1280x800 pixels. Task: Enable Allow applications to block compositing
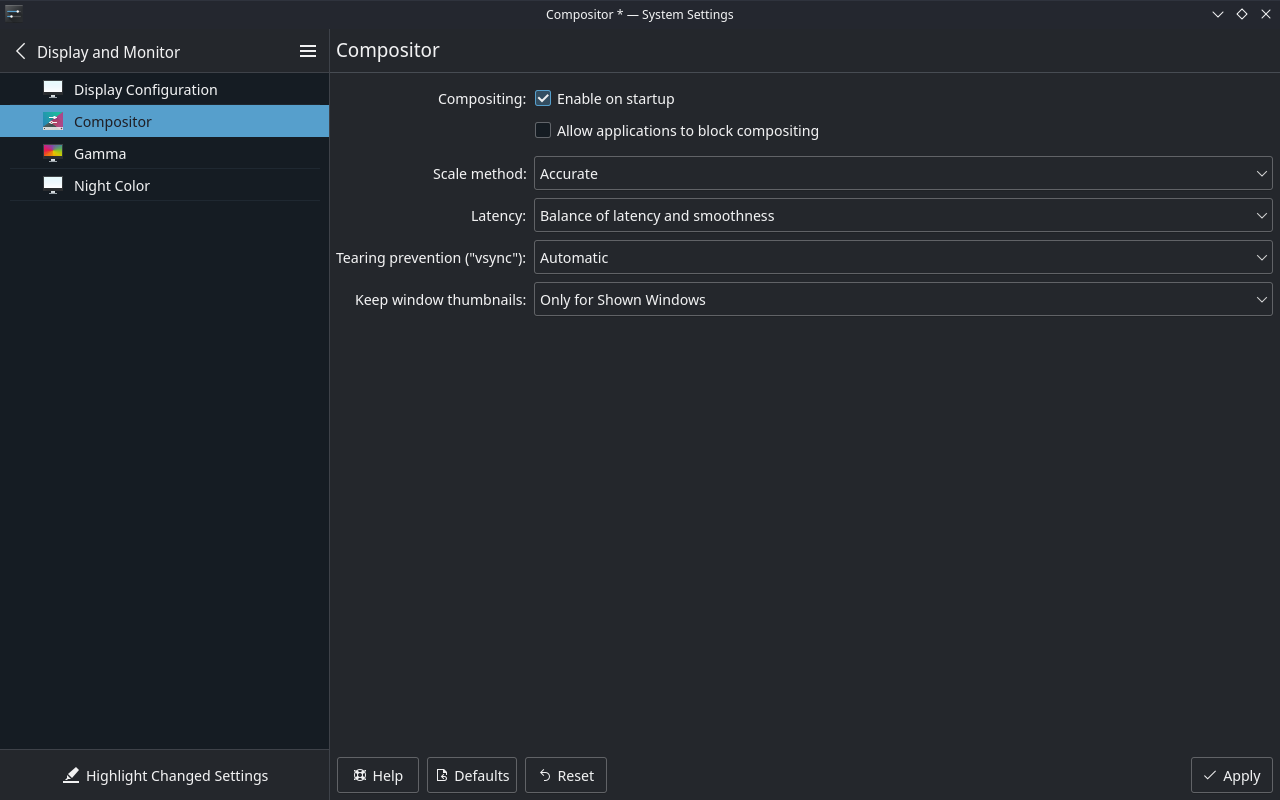pyautogui.click(x=543, y=130)
